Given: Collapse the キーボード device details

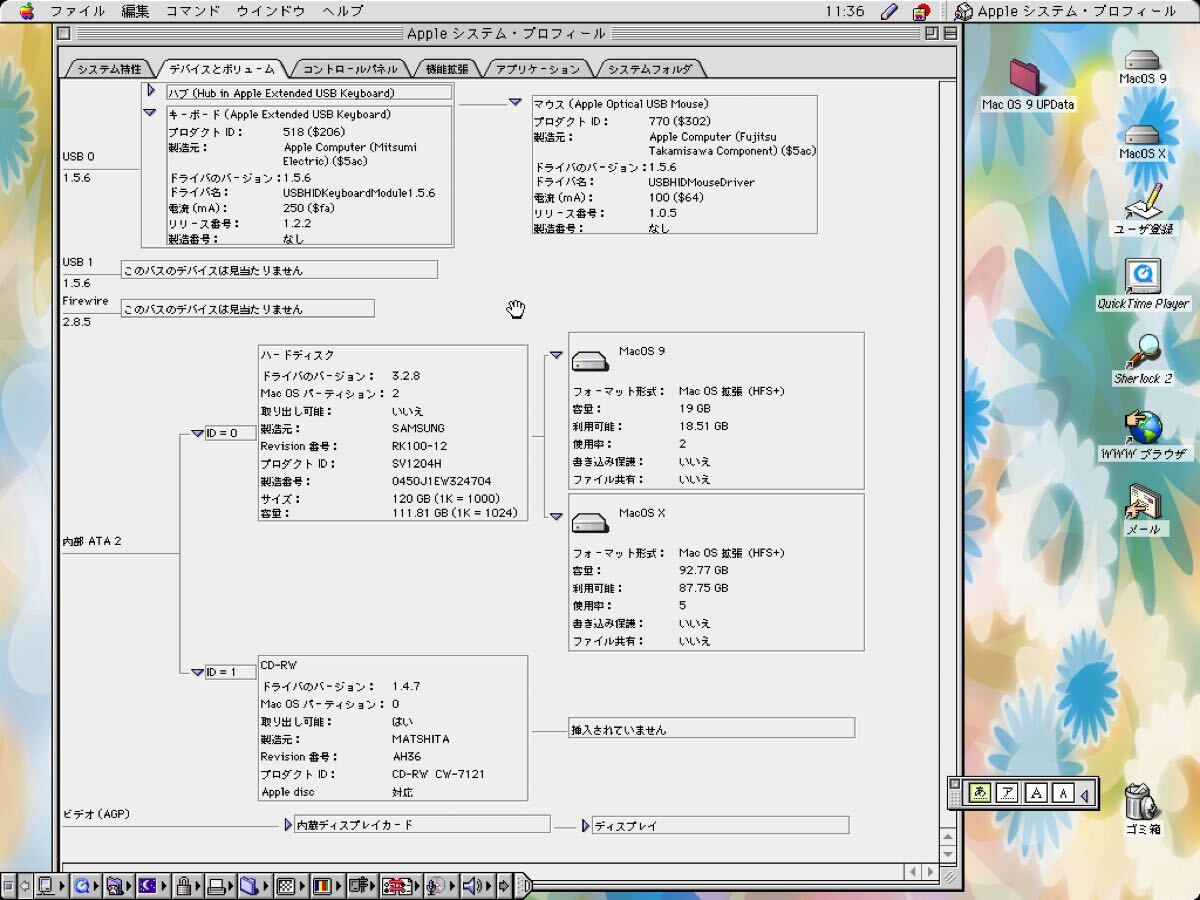Looking at the screenshot, I should tap(150, 113).
